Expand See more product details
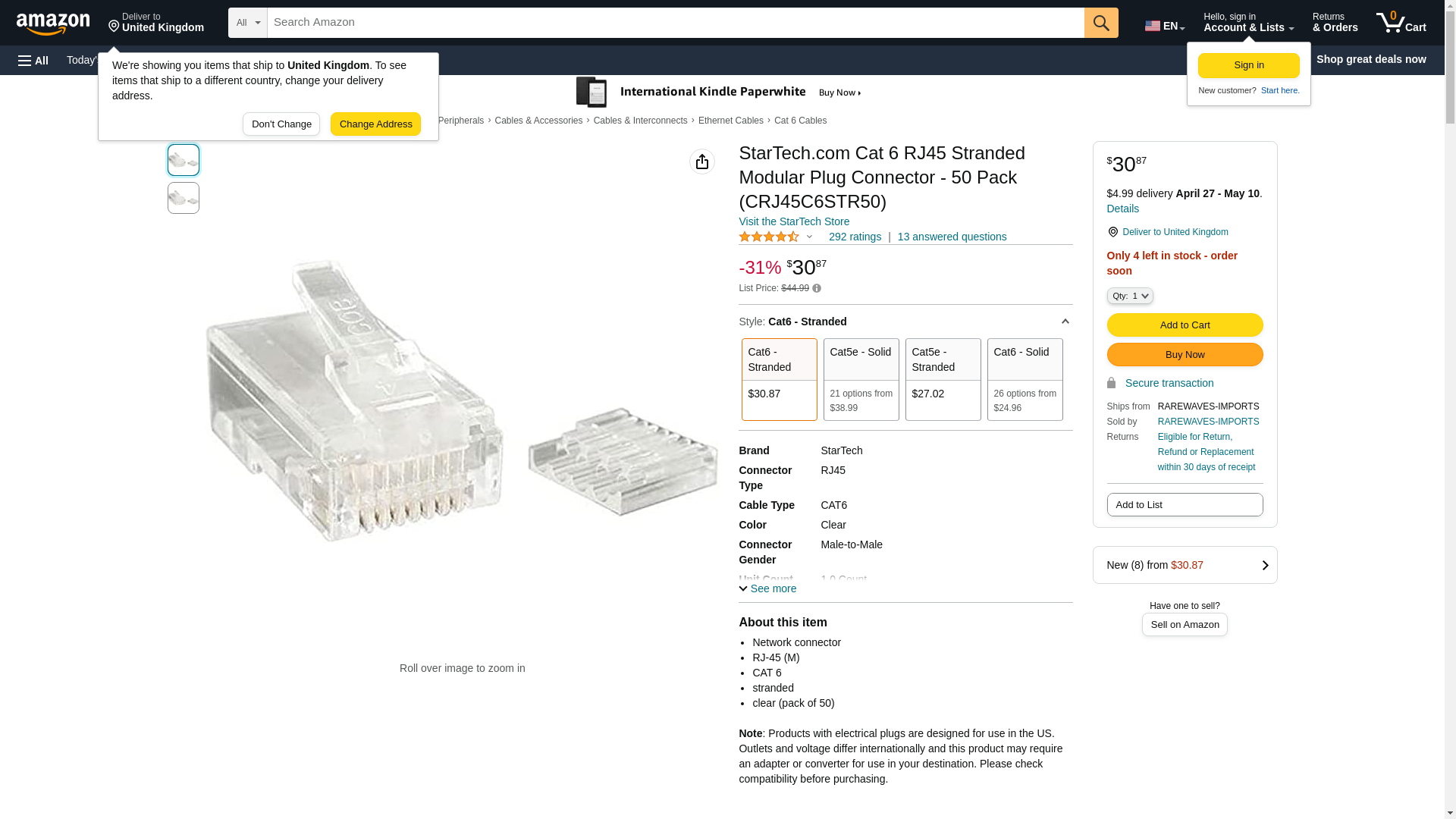 (x=767, y=588)
